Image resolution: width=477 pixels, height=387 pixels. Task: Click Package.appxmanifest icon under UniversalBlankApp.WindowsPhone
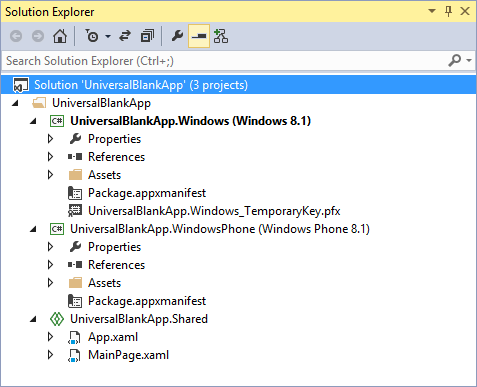(75, 301)
